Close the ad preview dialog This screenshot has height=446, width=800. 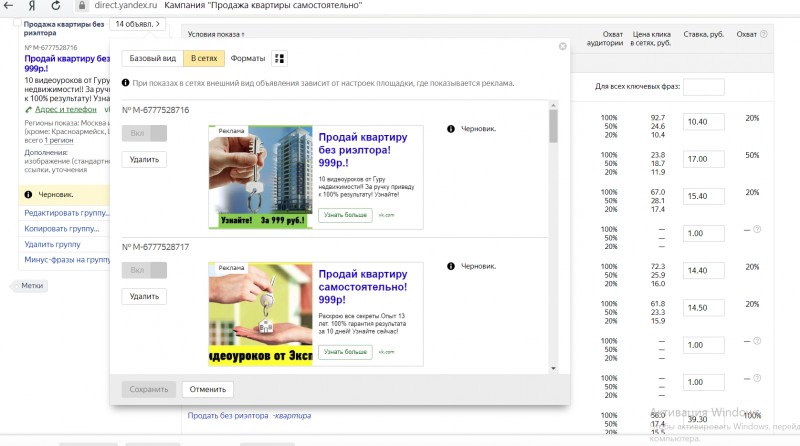tap(562, 46)
